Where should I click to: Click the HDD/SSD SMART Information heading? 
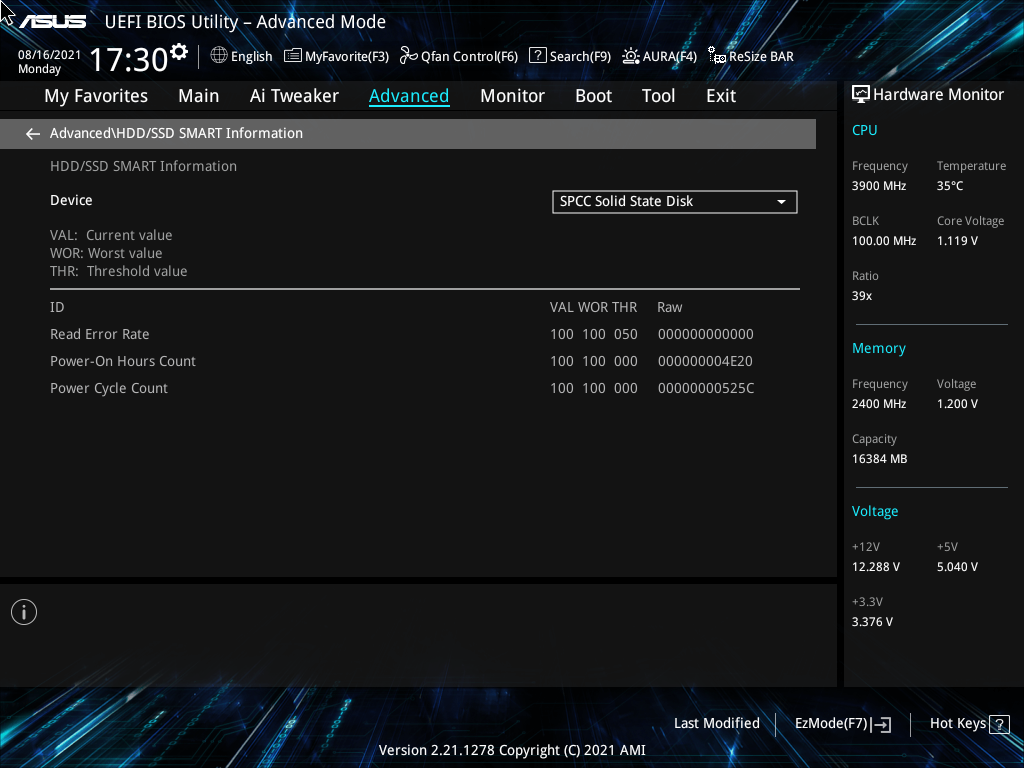pos(143,167)
